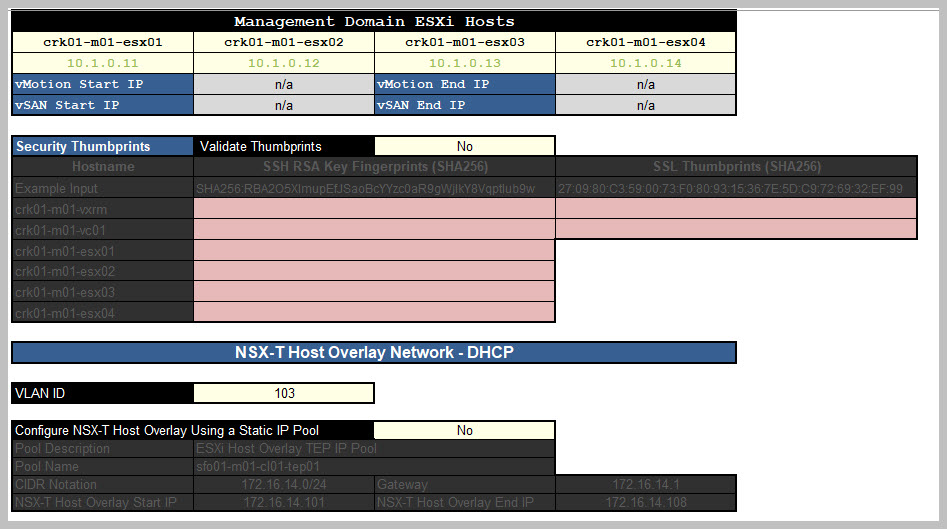Click the Security Thumbprints label cell
This screenshot has height=529, width=947.
103,146
